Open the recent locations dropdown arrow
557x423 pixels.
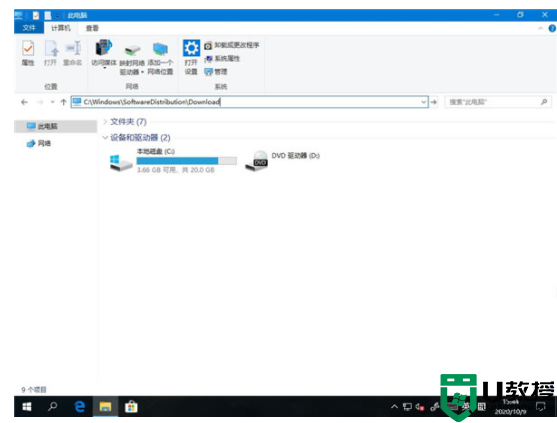pos(53,102)
